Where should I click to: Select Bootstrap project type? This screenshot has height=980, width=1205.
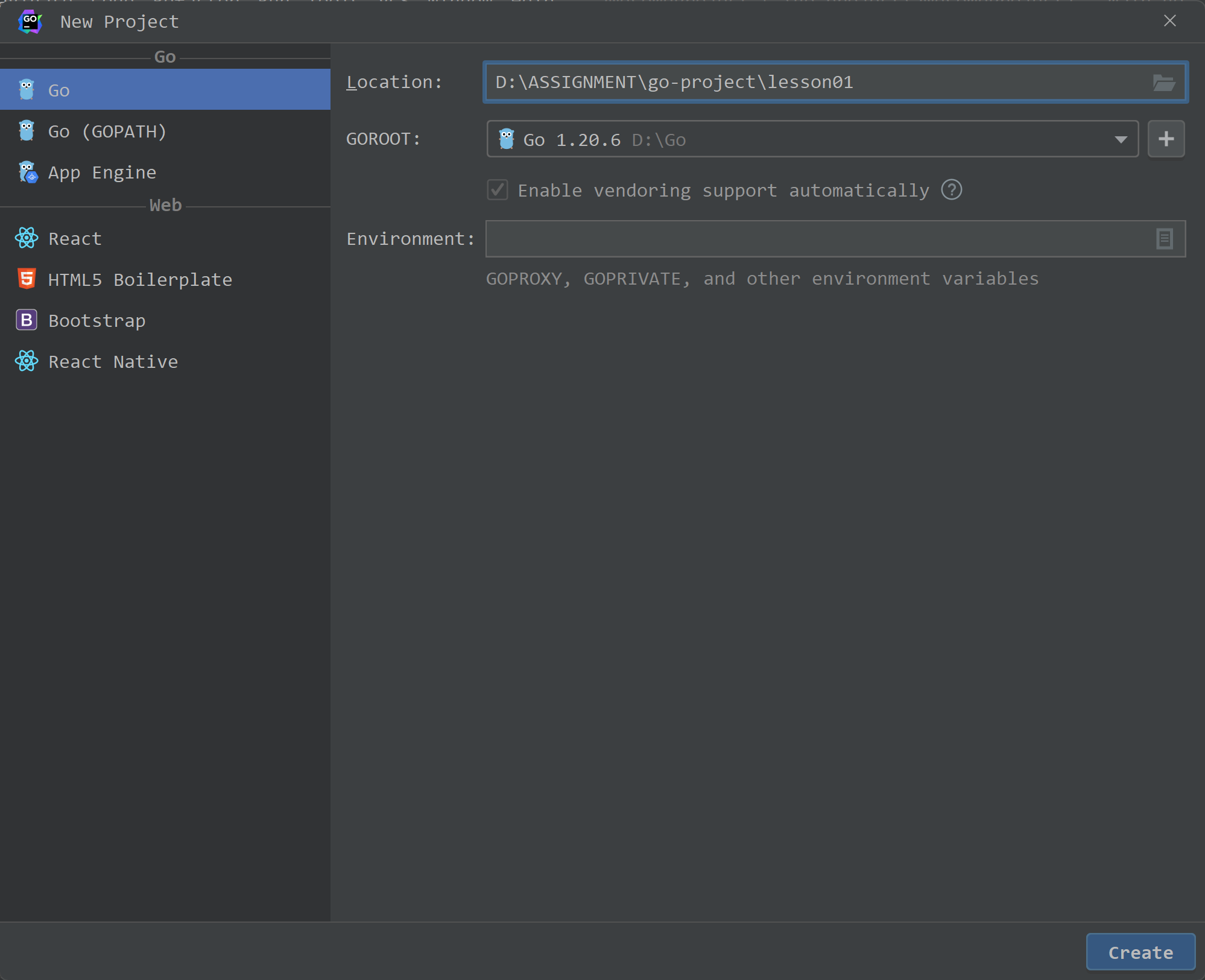(x=96, y=321)
